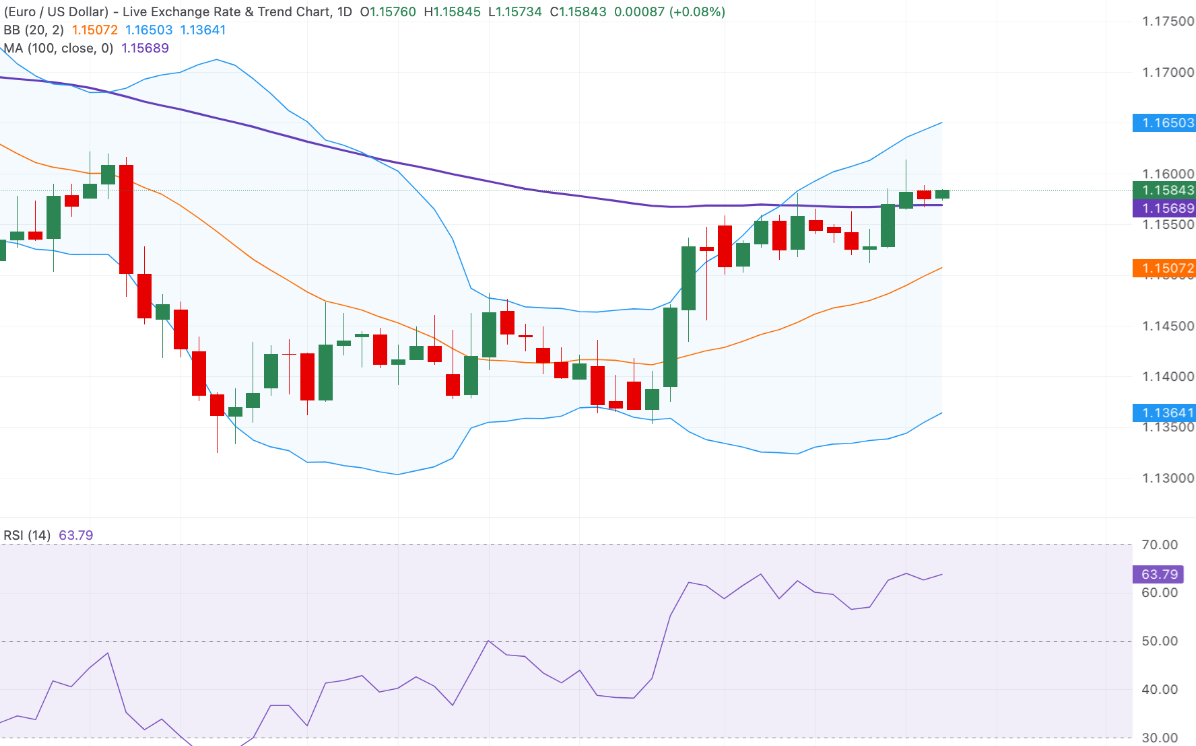Click the 1.13000 price scale tick
The image size is (1196, 746).
1168,478
